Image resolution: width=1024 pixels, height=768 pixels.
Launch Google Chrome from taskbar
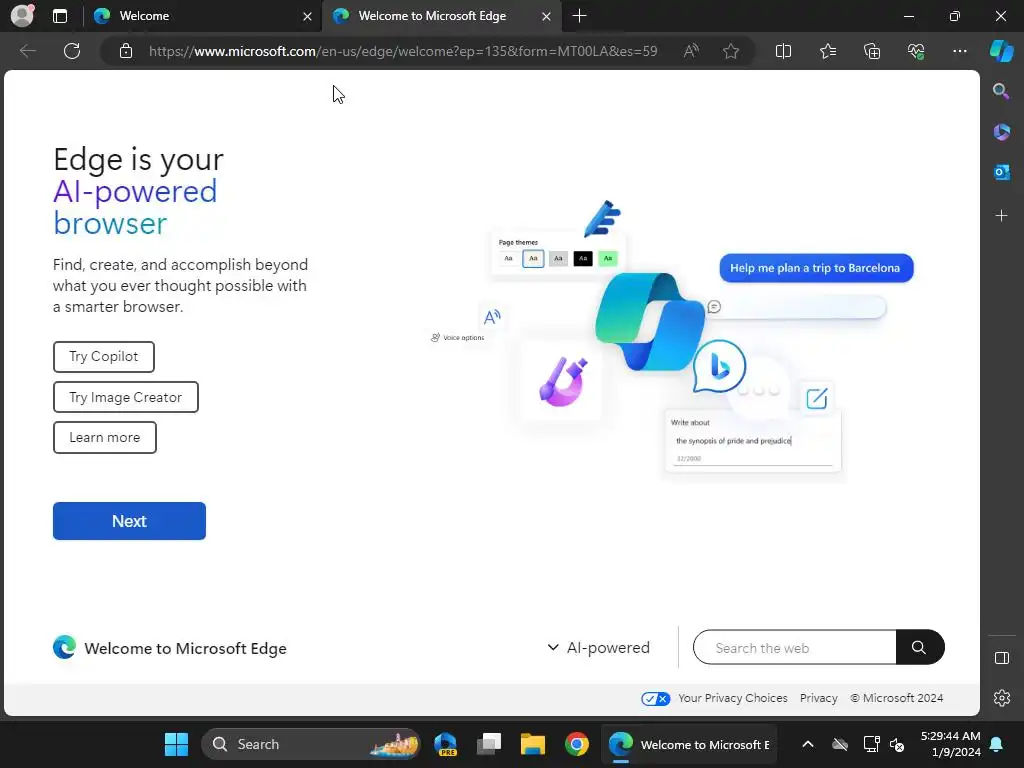tap(577, 744)
